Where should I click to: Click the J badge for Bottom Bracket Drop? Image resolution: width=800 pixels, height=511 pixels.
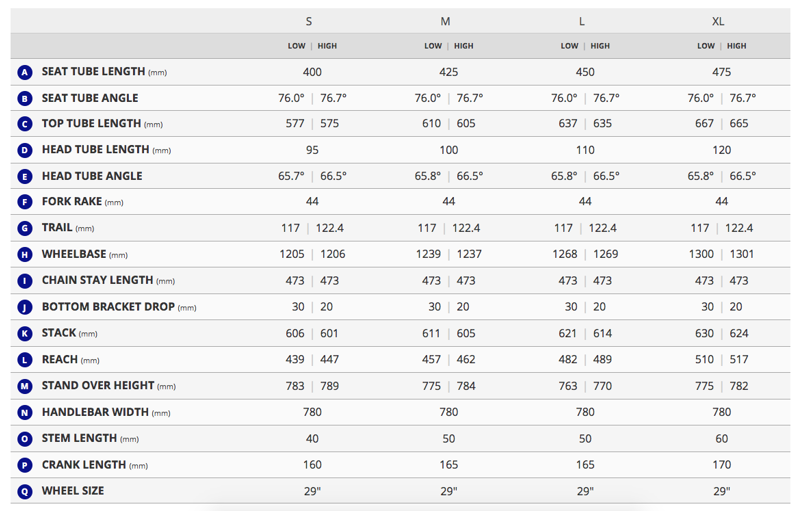pyautogui.click(x=25, y=307)
